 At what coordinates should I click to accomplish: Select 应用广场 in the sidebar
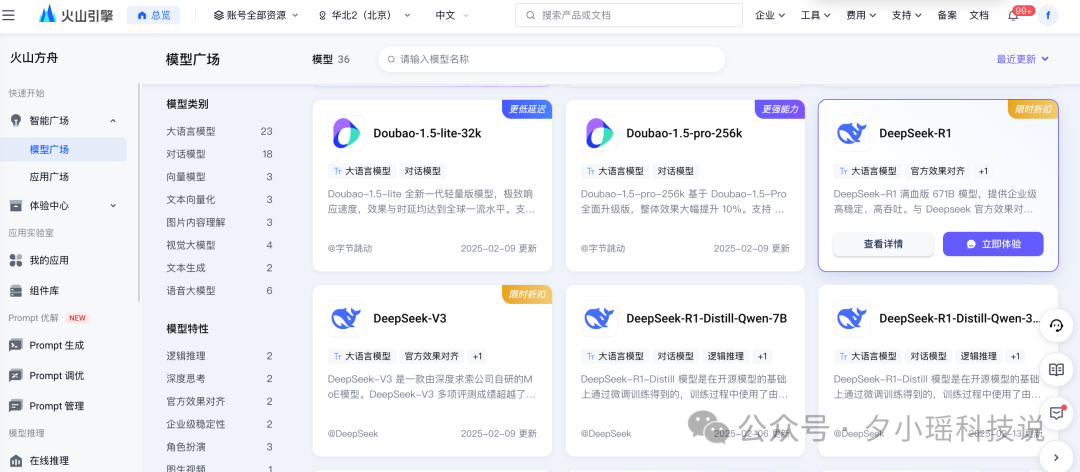point(50,176)
